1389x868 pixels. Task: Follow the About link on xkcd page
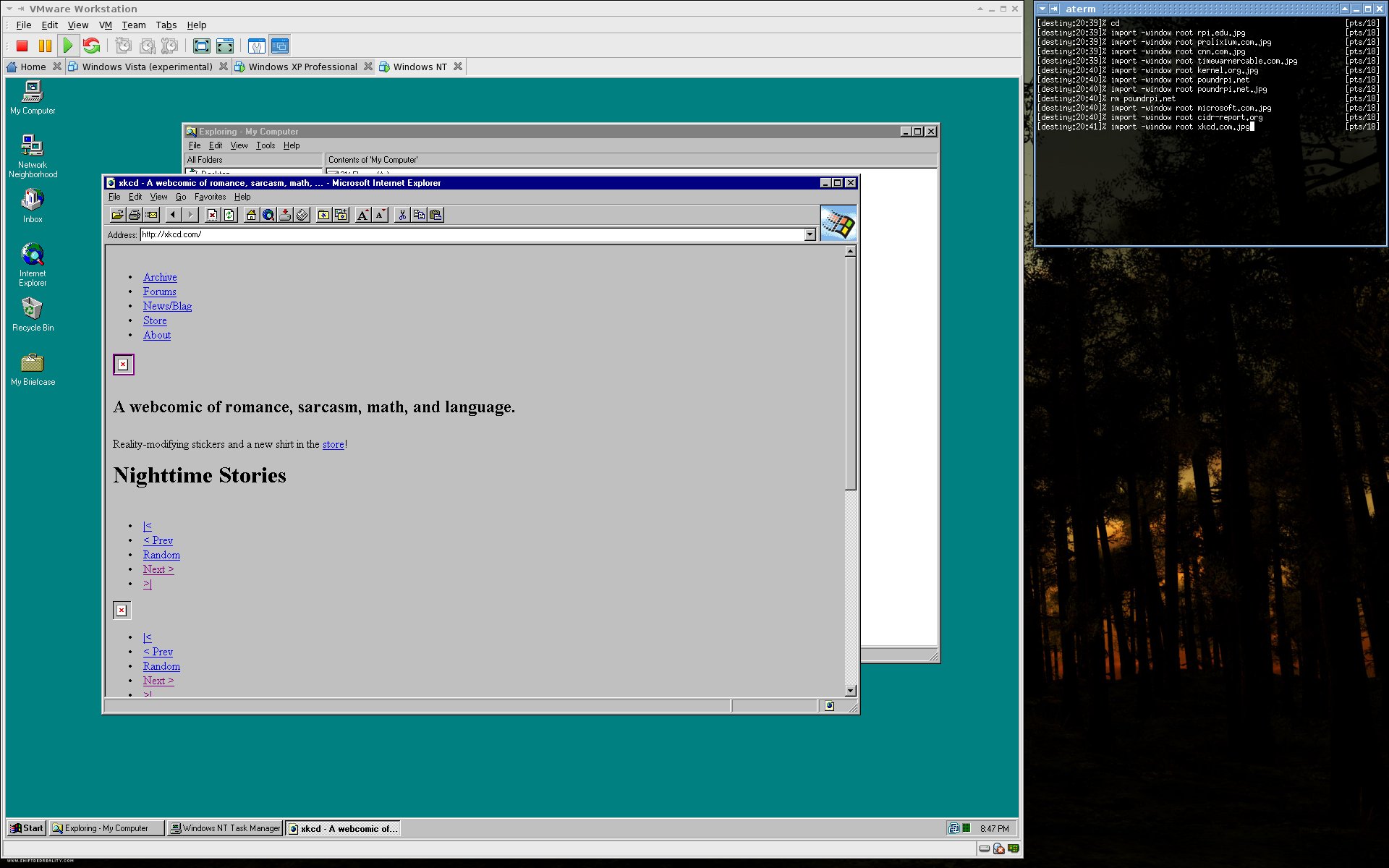tap(157, 335)
